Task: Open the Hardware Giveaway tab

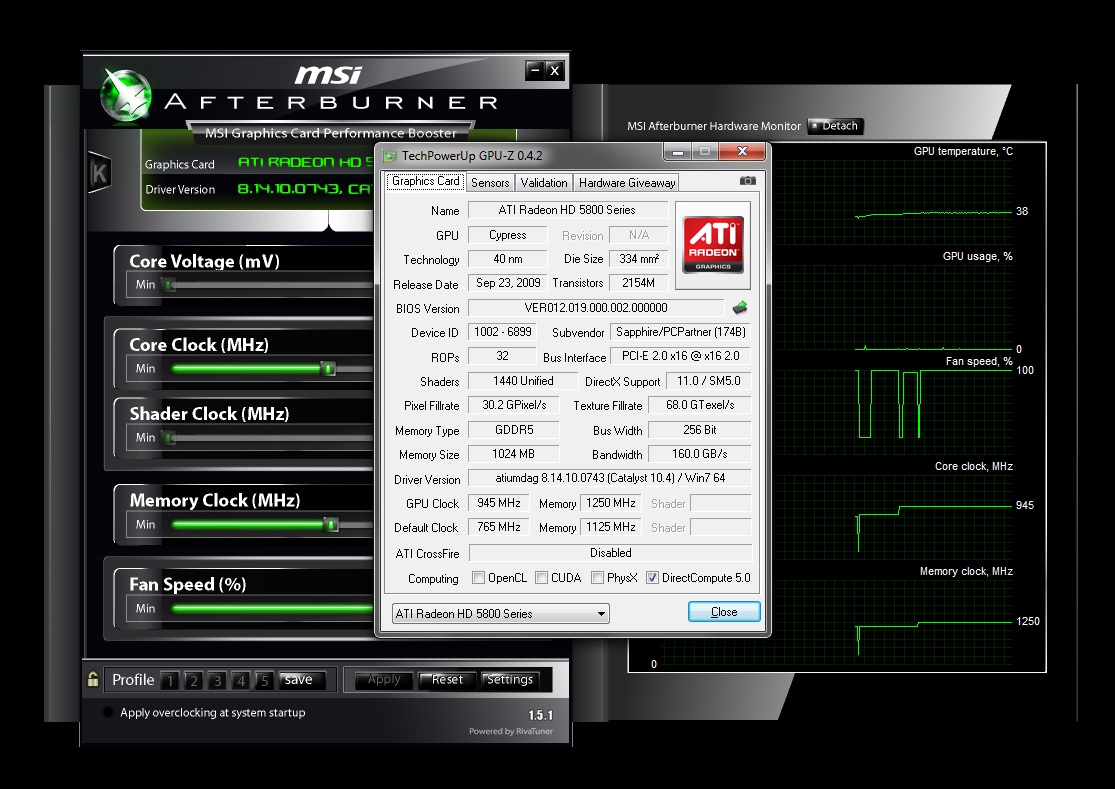Action: click(x=627, y=182)
